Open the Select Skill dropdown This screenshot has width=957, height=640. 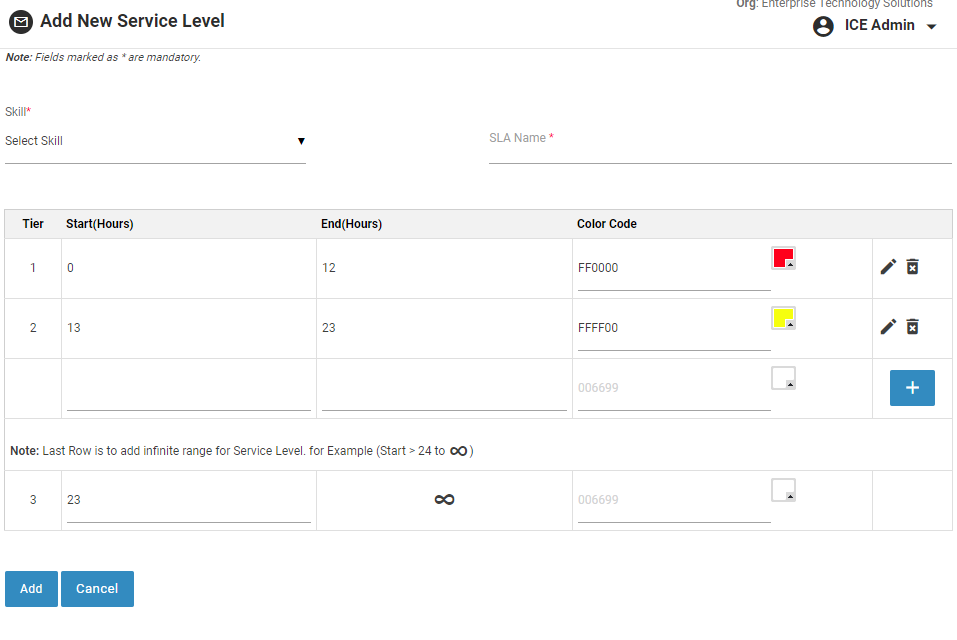pyautogui.click(x=155, y=141)
